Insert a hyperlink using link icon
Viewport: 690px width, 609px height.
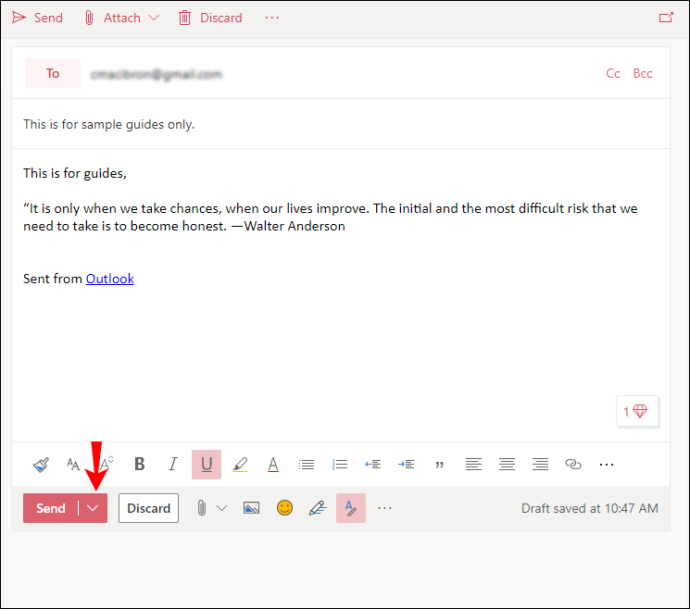click(x=573, y=464)
